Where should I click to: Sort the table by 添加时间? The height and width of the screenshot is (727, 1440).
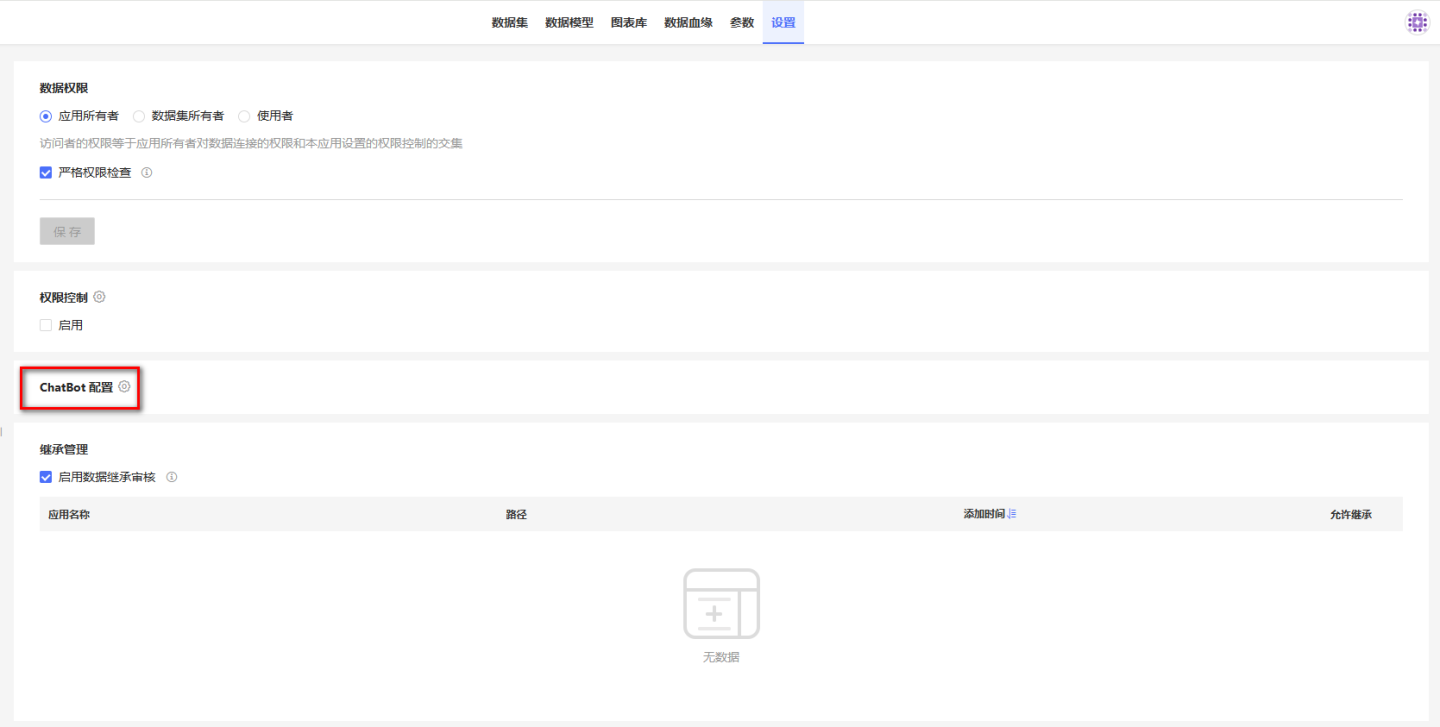click(1012, 514)
